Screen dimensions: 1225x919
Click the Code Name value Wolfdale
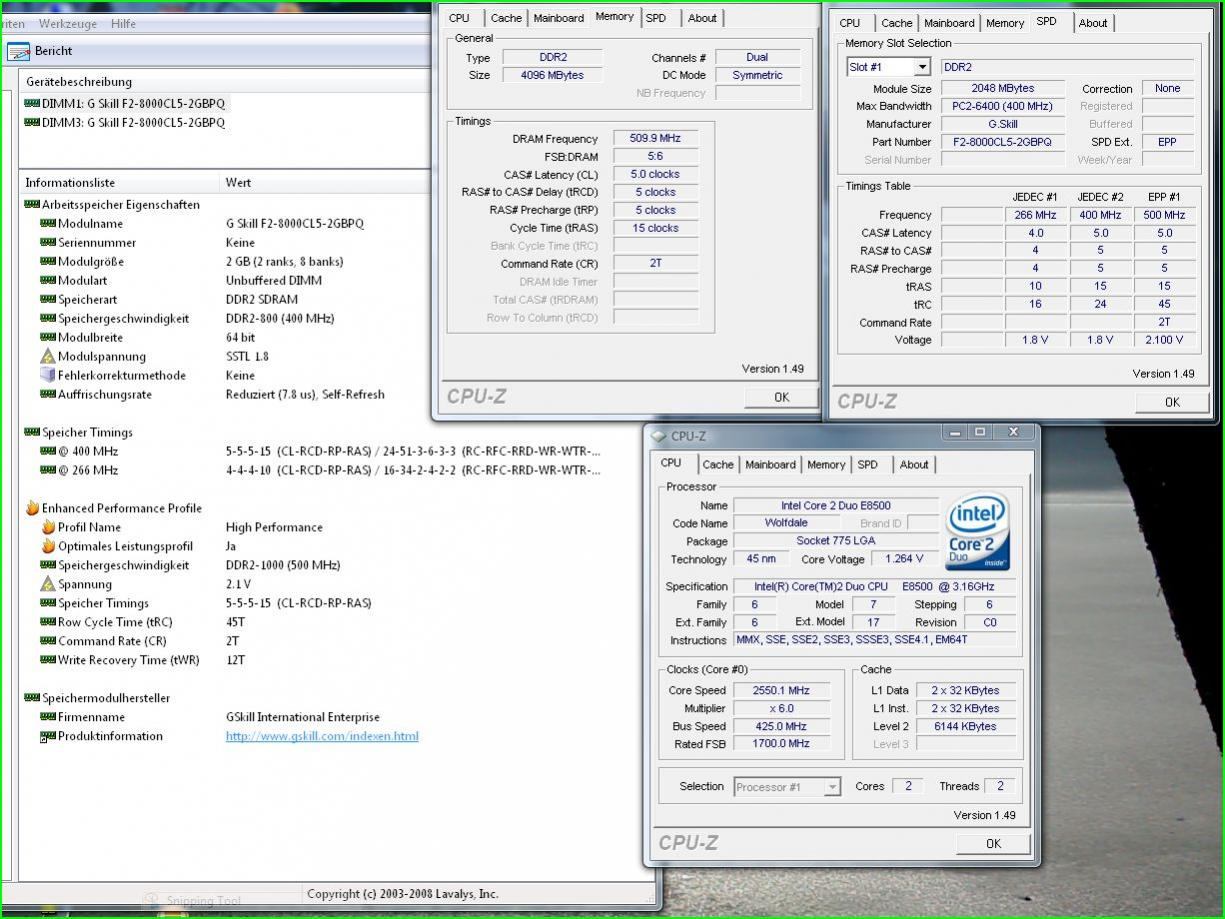(785, 523)
